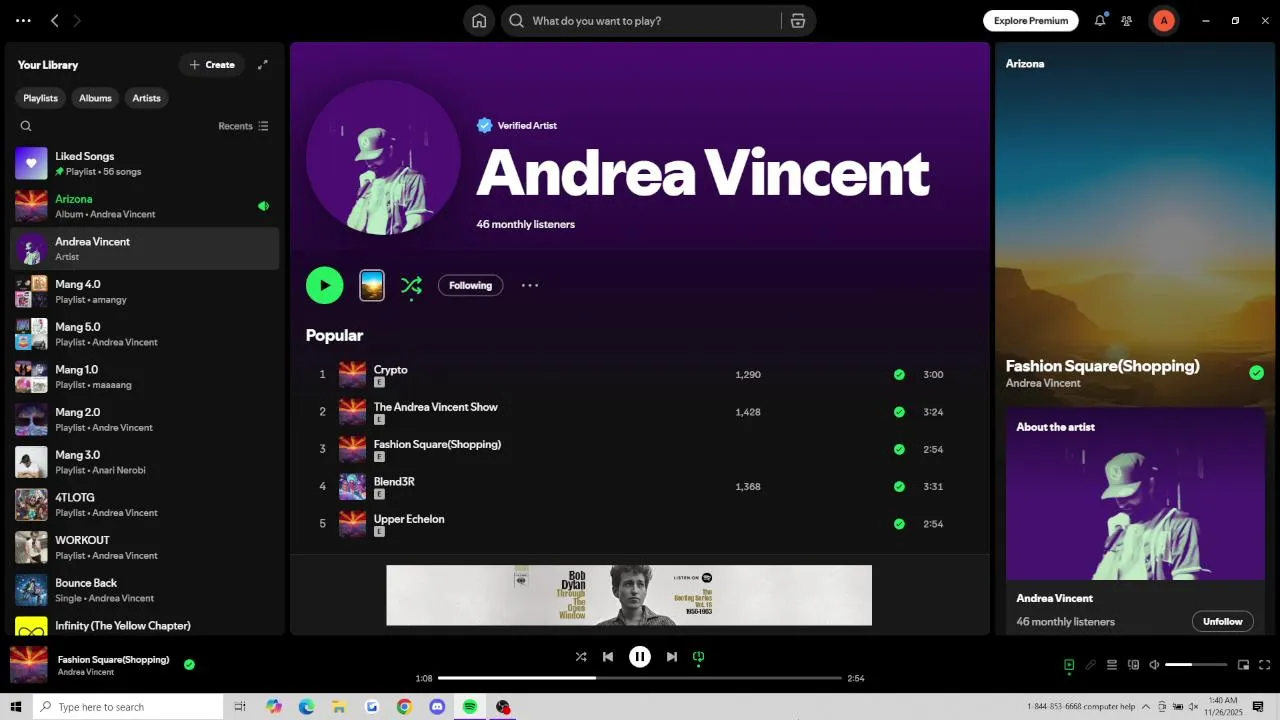The image size is (1280, 720).
Task: Open Connect to a device
Action: [1134, 665]
